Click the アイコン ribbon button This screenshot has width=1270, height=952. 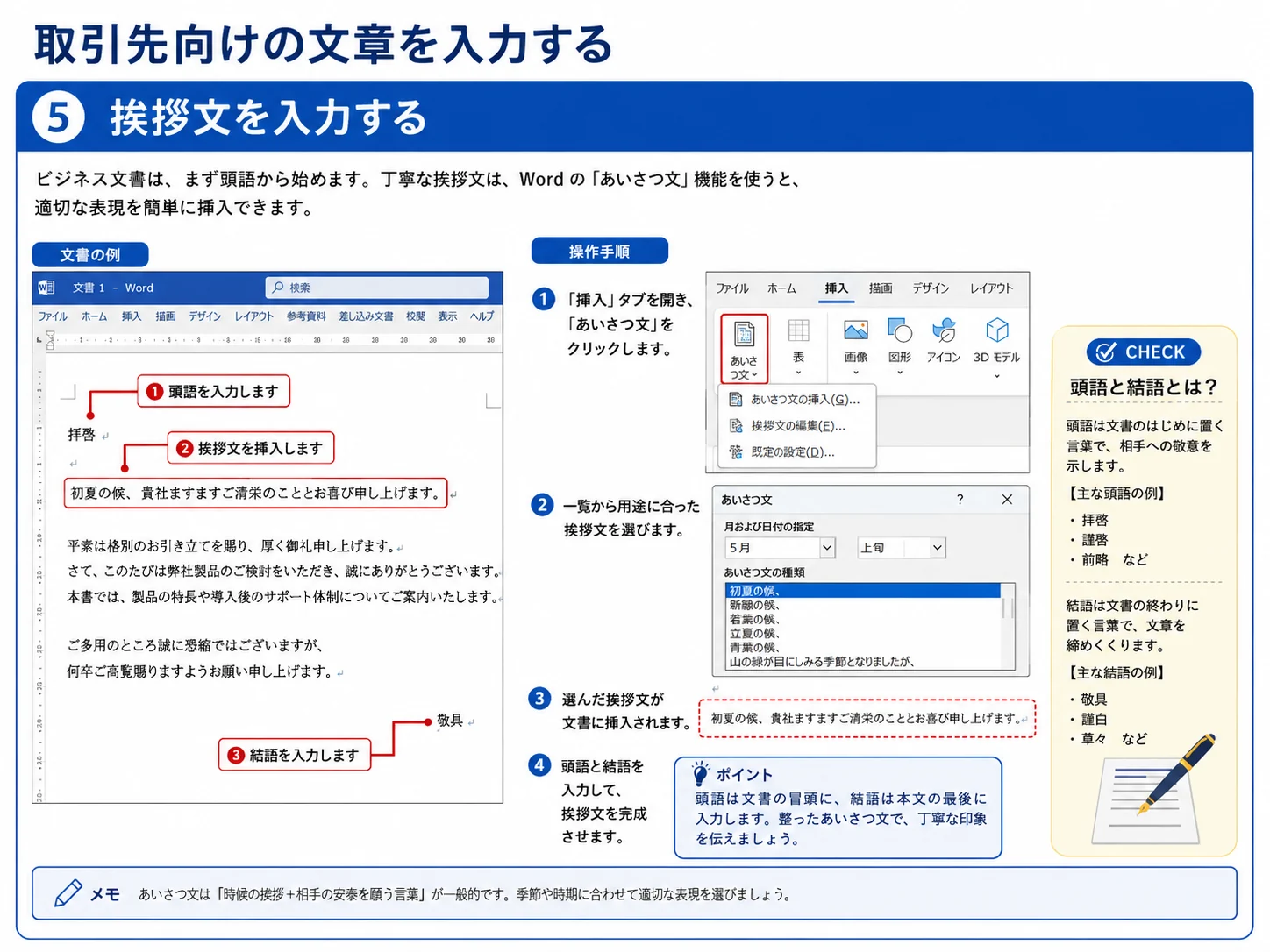tap(944, 340)
